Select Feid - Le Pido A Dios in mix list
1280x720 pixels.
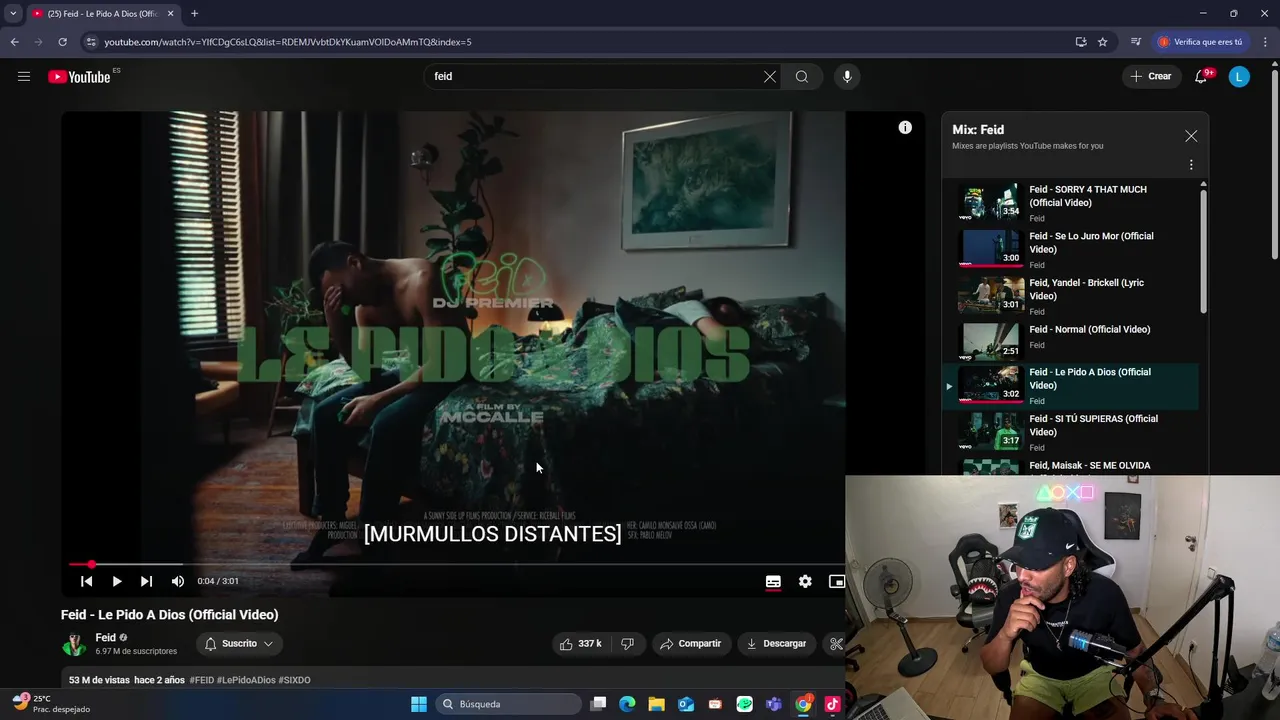click(x=1070, y=386)
